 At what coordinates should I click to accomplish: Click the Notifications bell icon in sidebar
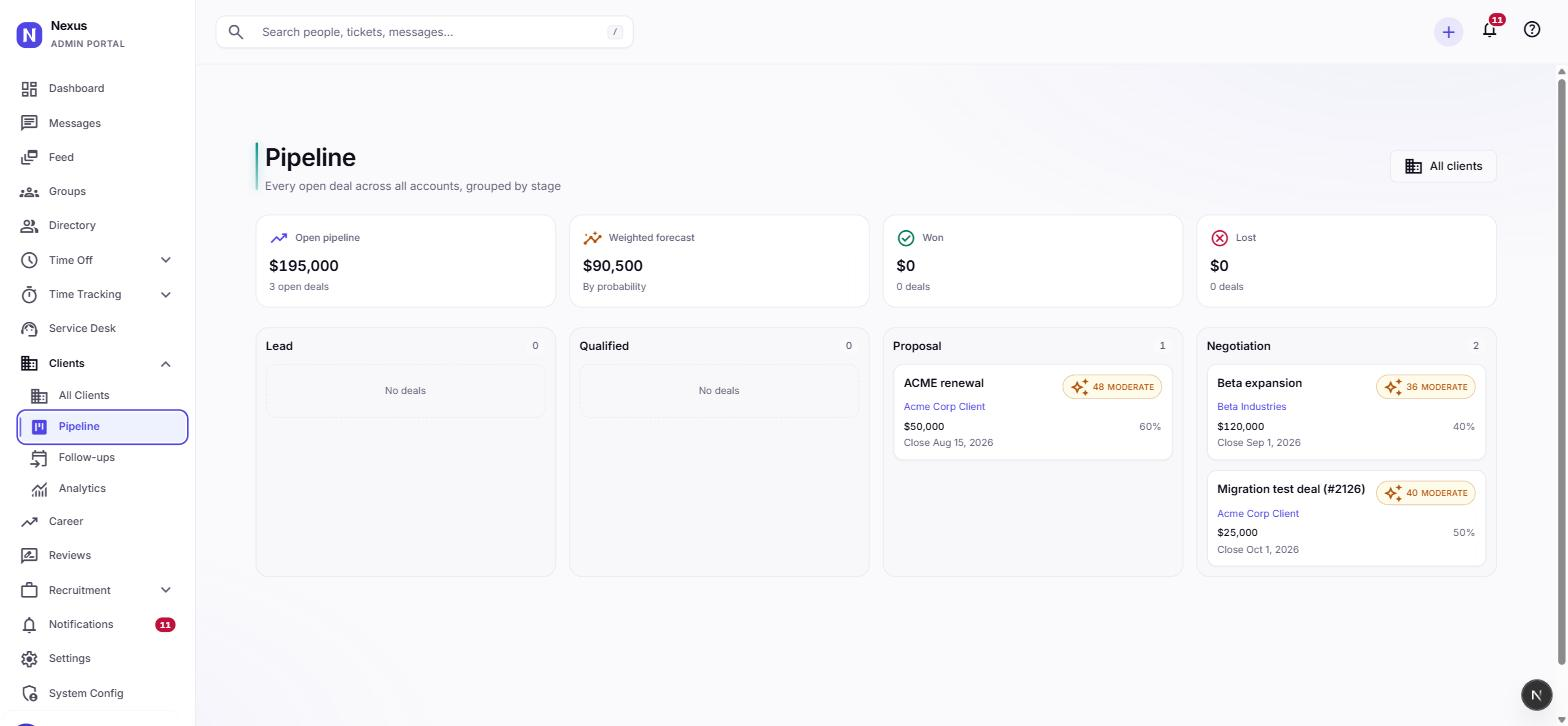(x=29, y=624)
